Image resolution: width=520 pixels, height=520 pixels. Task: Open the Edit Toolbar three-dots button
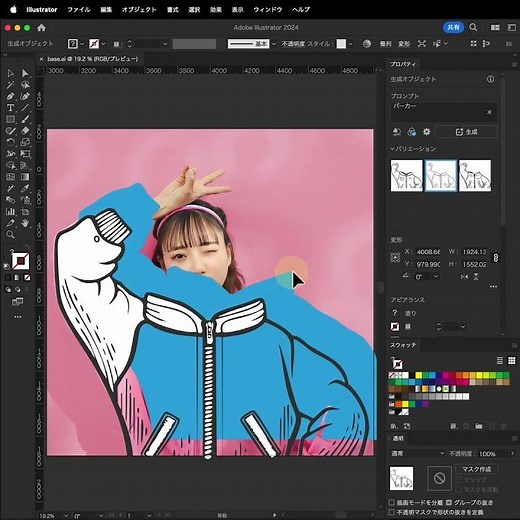(x=18, y=317)
